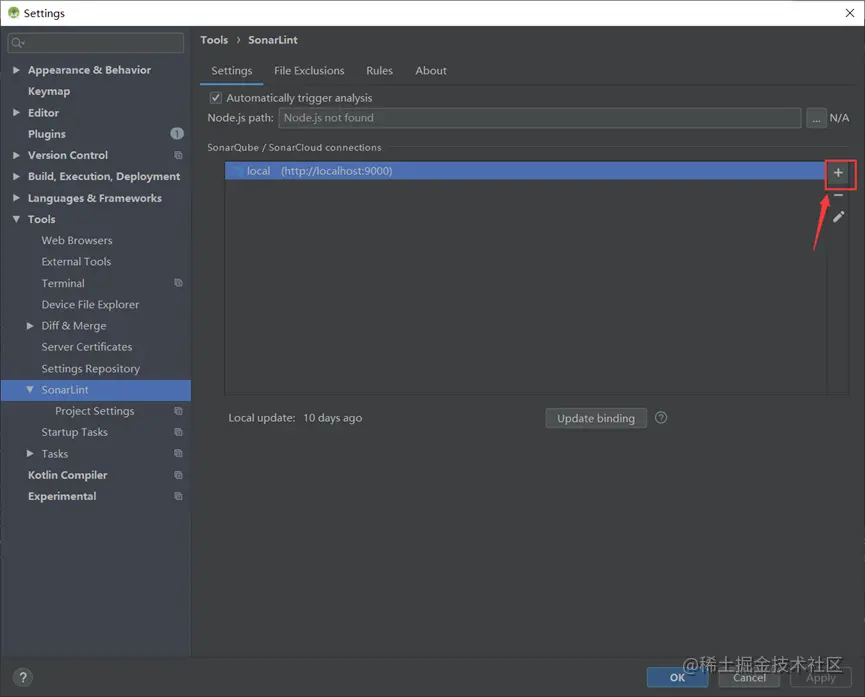The width and height of the screenshot is (865, 697).
Task: Remove the selected connection using the minus icon
Action: point(839,195)
